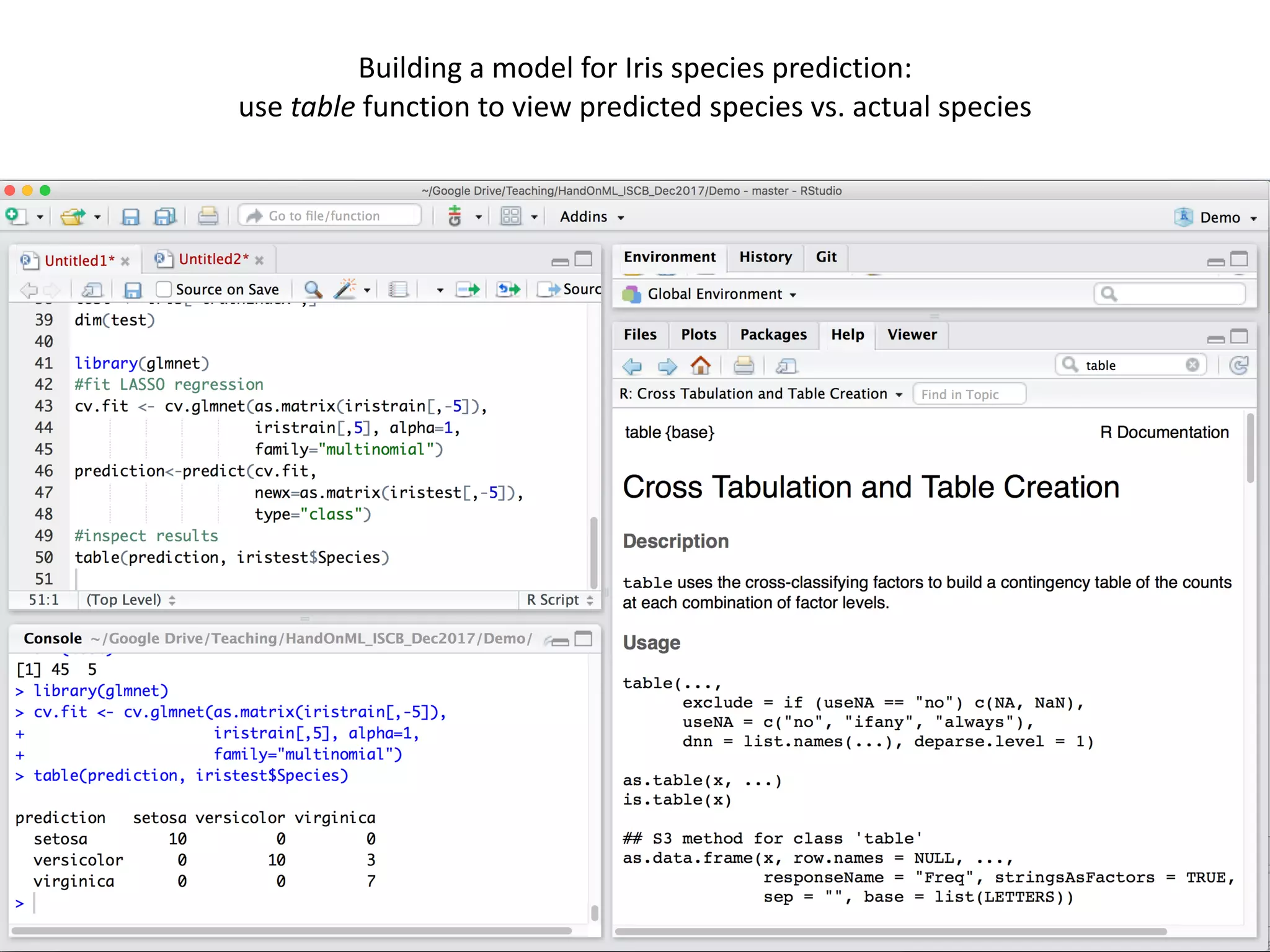Viewport: 1270px width, 952px height.
Task: Save current document with main toolbar disk icon
Action: tap(130, 216)
